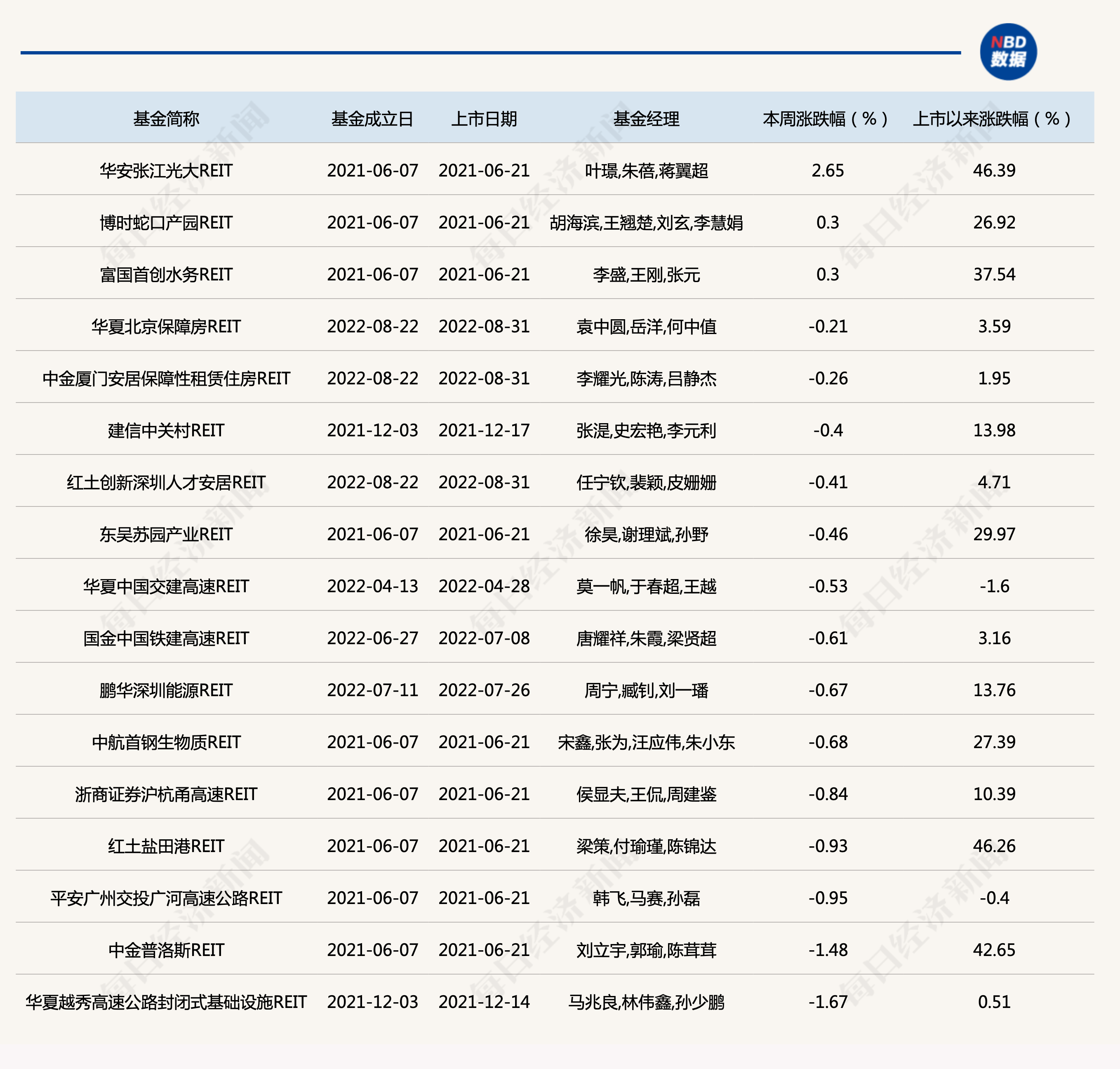1120x1069 pixels.
Task: Click managers 李耀光,陈涛,吕静杰
Action: point(646,378)
